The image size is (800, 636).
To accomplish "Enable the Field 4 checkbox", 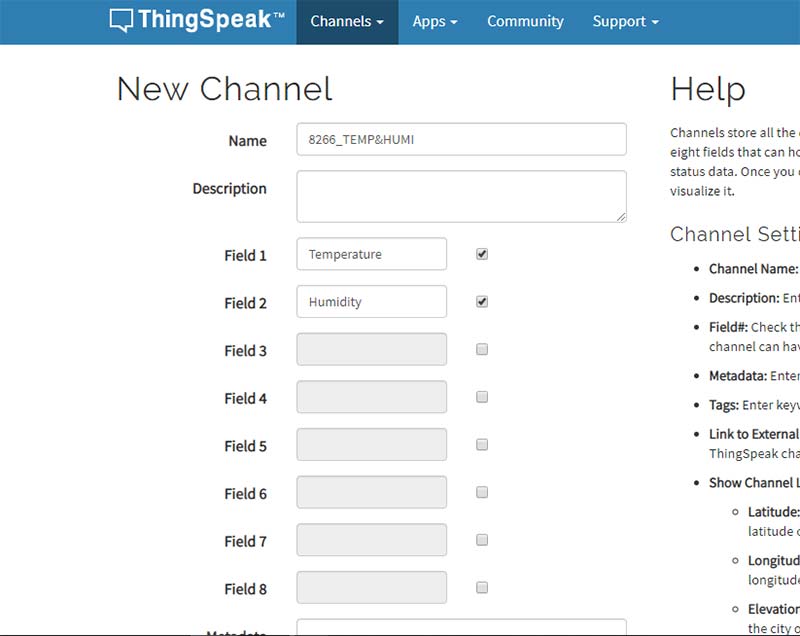I will (x=482, y=397).
